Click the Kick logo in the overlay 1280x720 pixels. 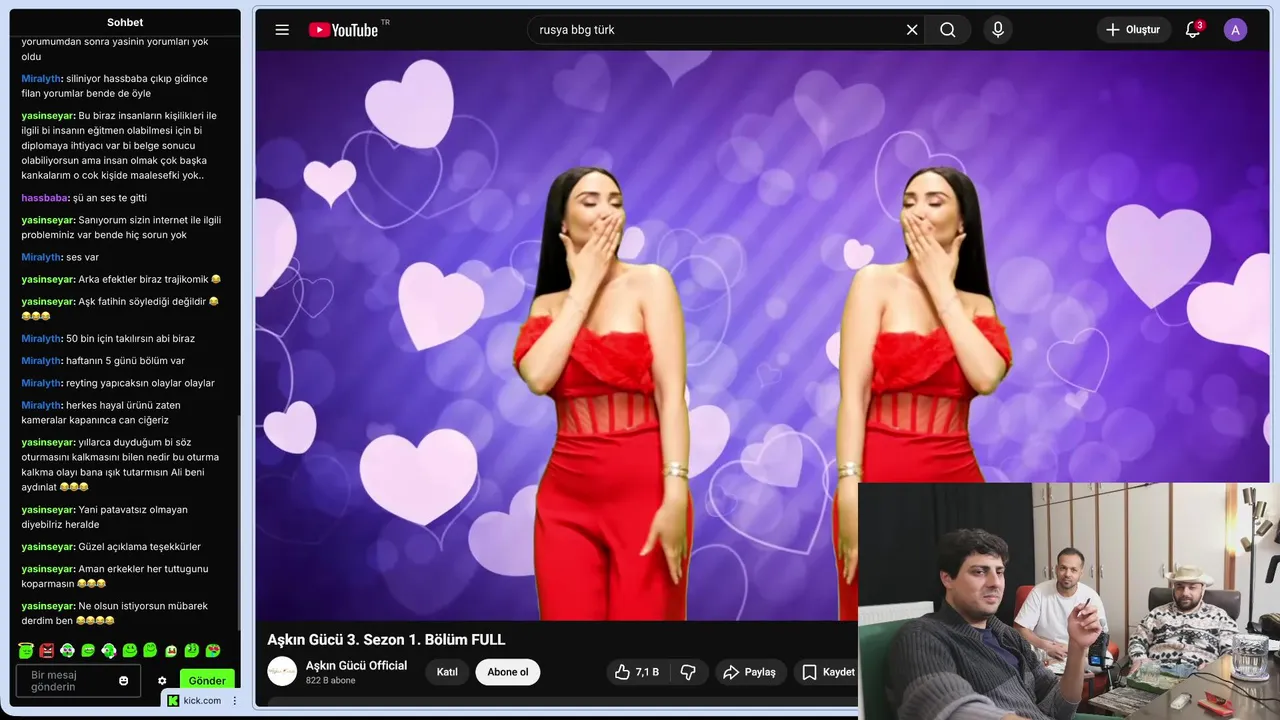[173, 701]
